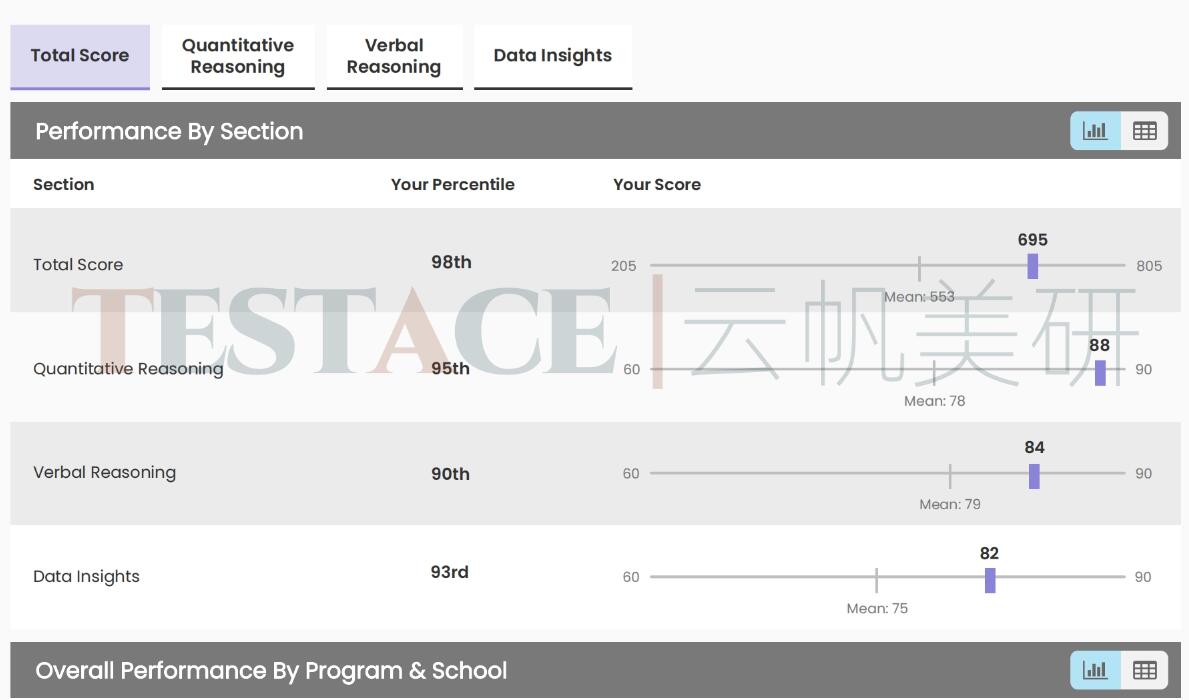
Task: Switch Performance By Section to chart view
Action: (x=1095, y=131)
